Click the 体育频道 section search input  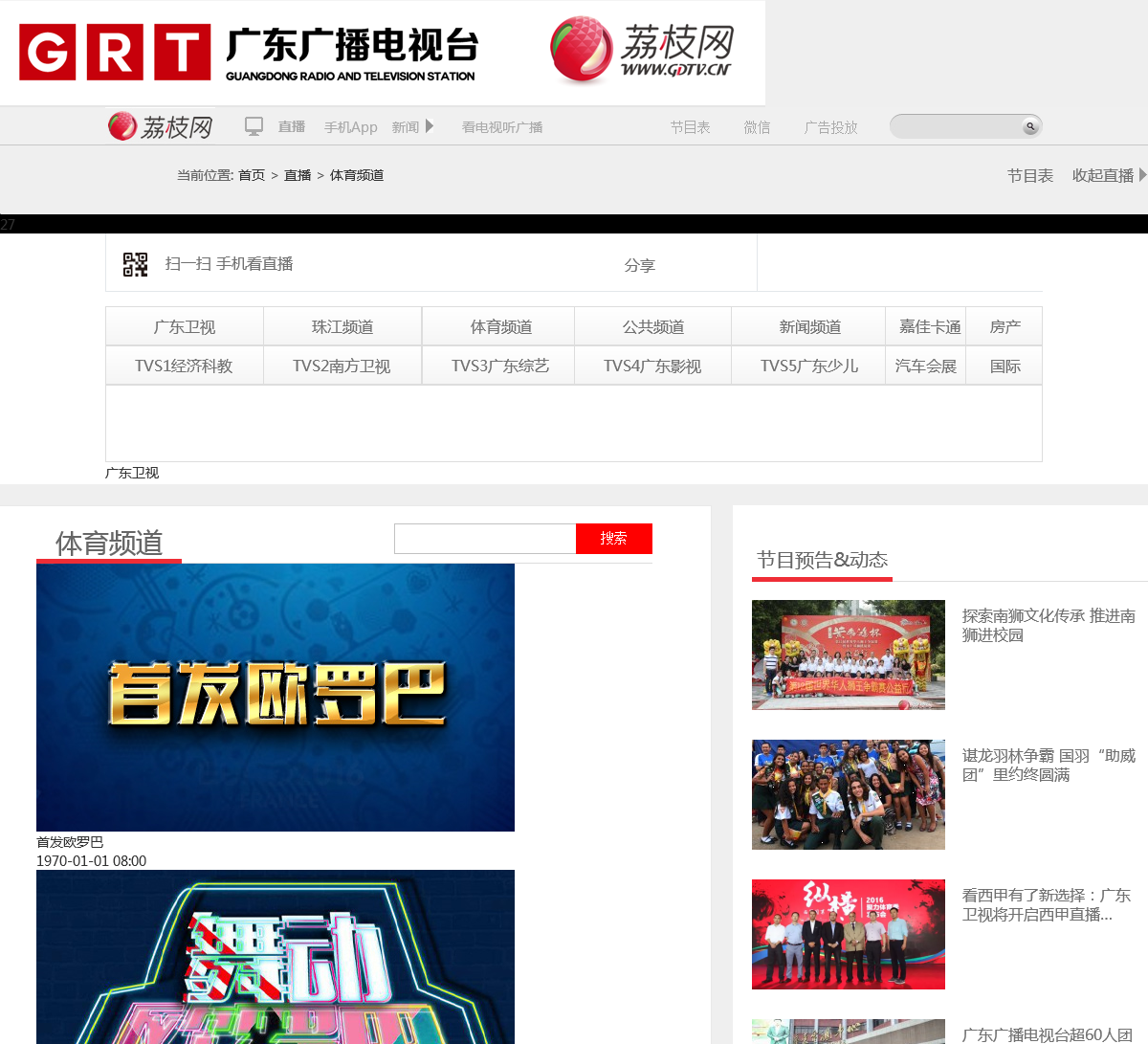485,539
